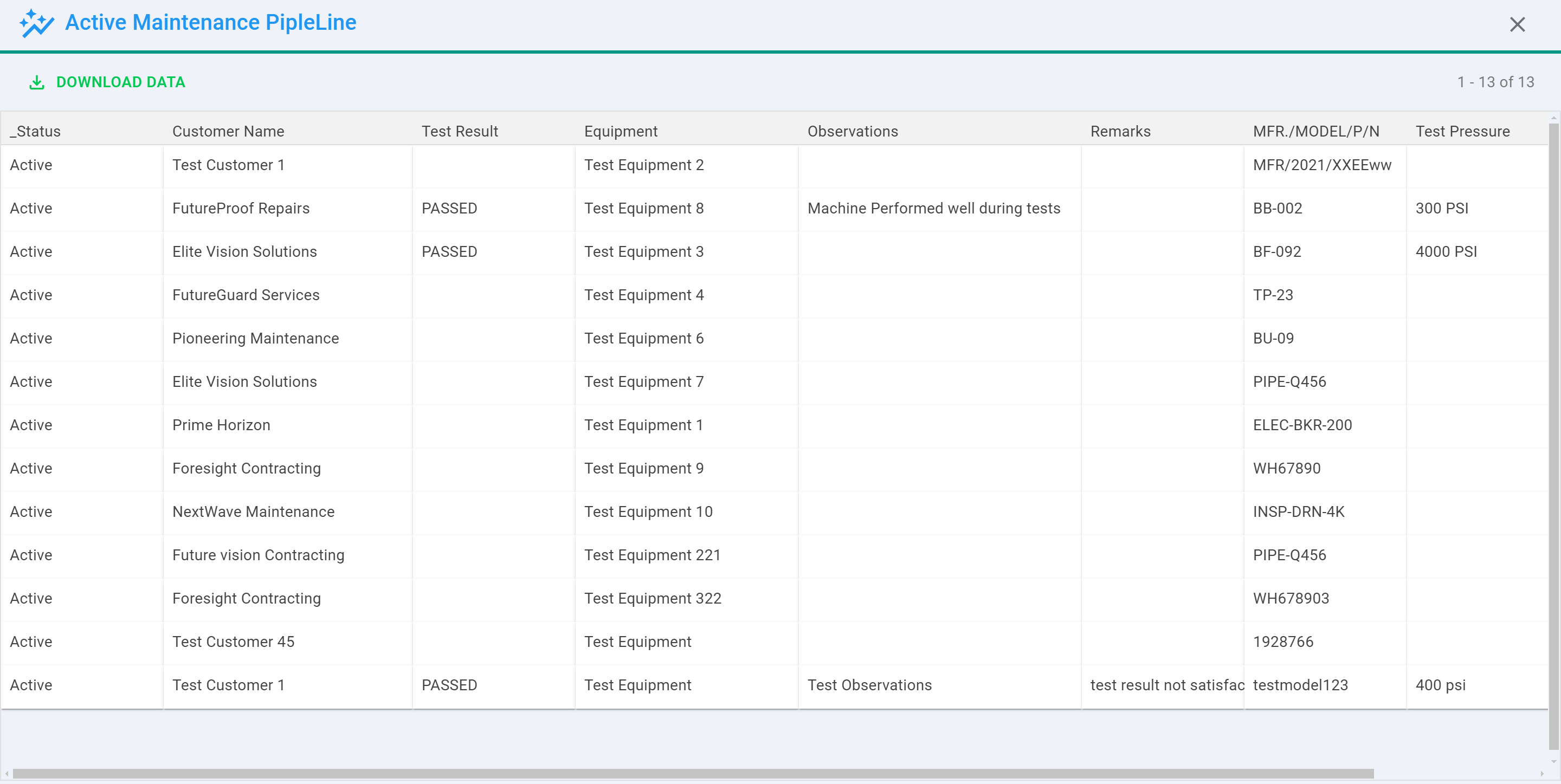The height and width of the screenshot is (784, 1561).
Task: Click the Test Equipment 2 cell
Action: (687, 165)
